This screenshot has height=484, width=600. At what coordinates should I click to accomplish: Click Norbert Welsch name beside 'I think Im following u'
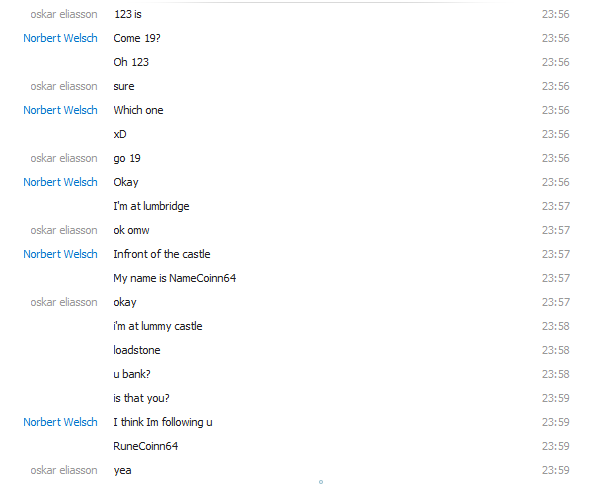coord(60,422)
